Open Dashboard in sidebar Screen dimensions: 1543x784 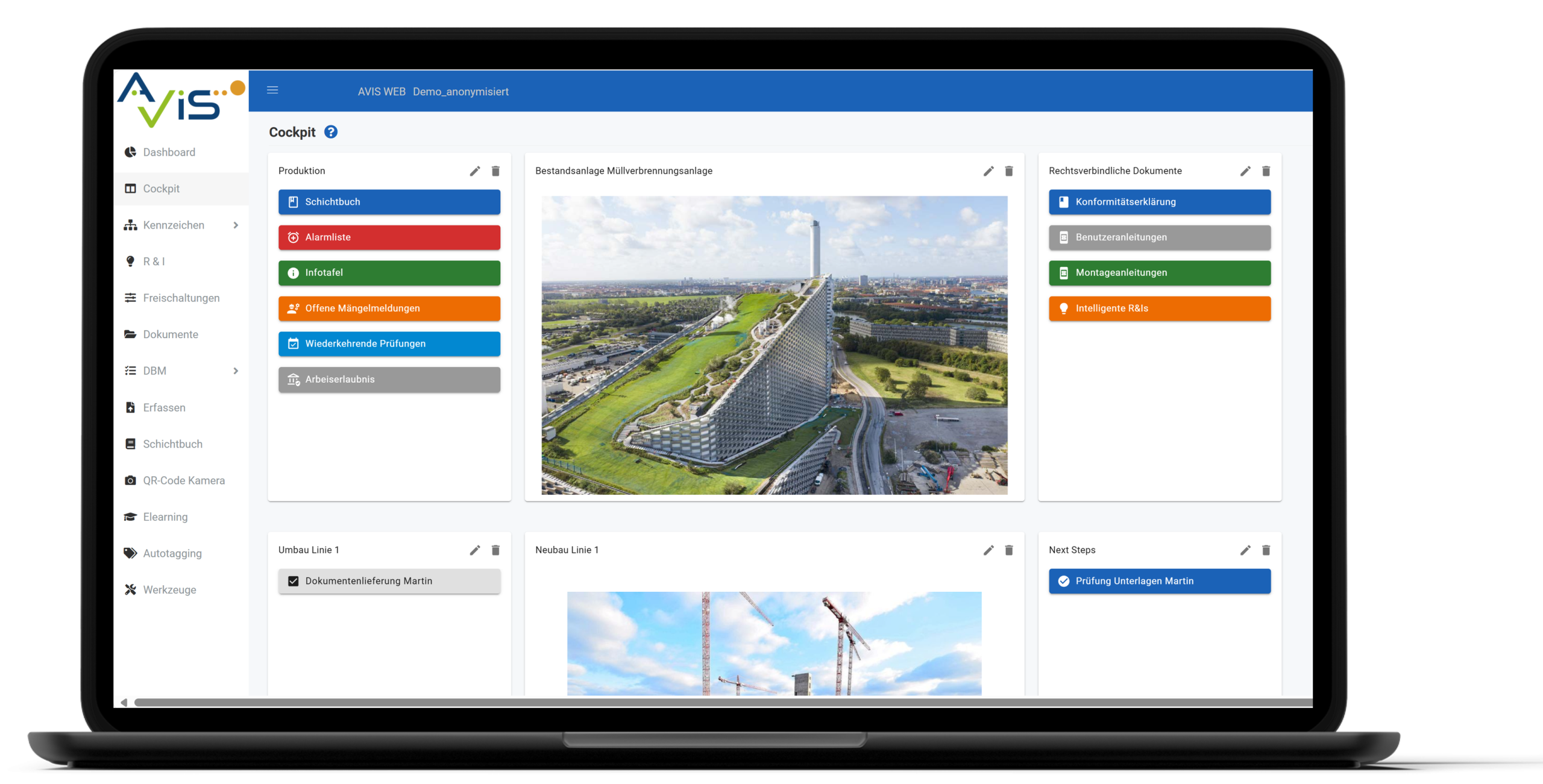pos(169,152)
